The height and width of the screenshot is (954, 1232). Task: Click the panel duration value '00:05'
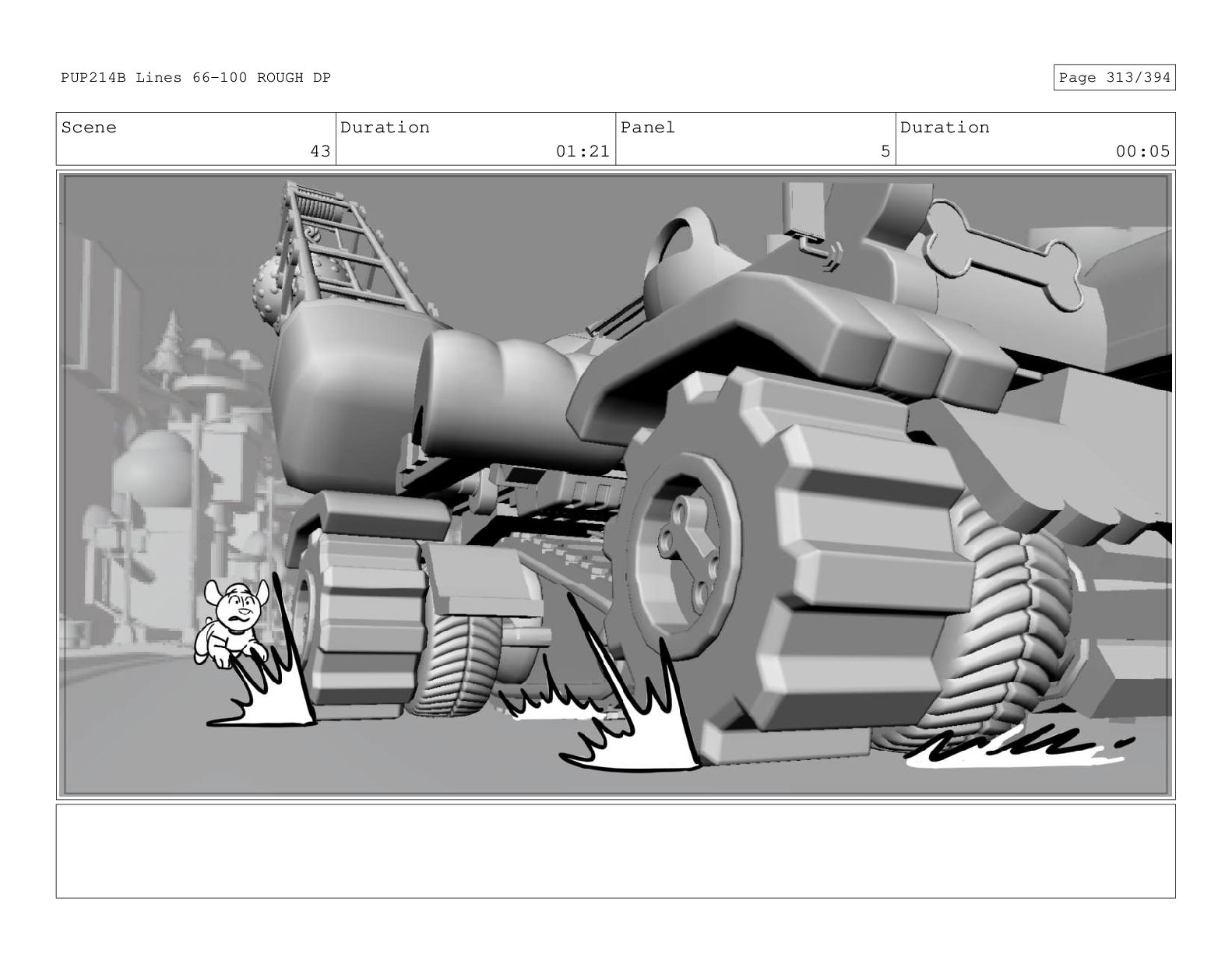click(1142, 151)
